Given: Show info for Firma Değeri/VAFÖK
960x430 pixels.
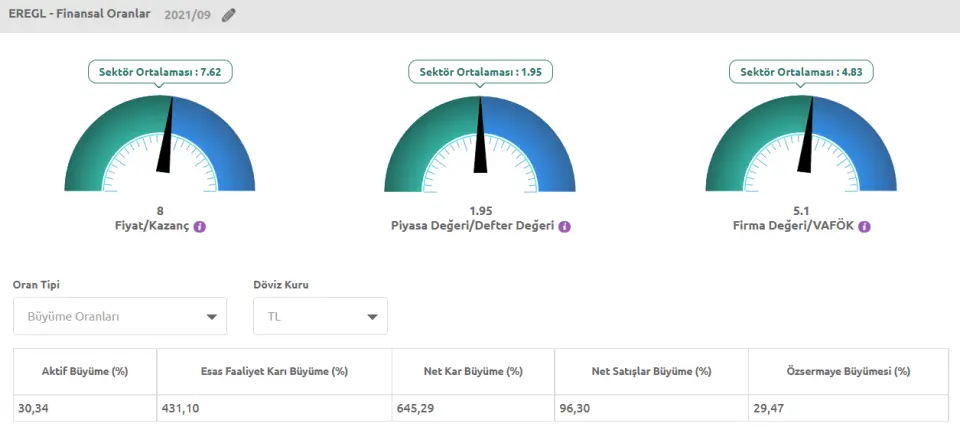Looking at the screenshot, I should [x=865, y=227].
